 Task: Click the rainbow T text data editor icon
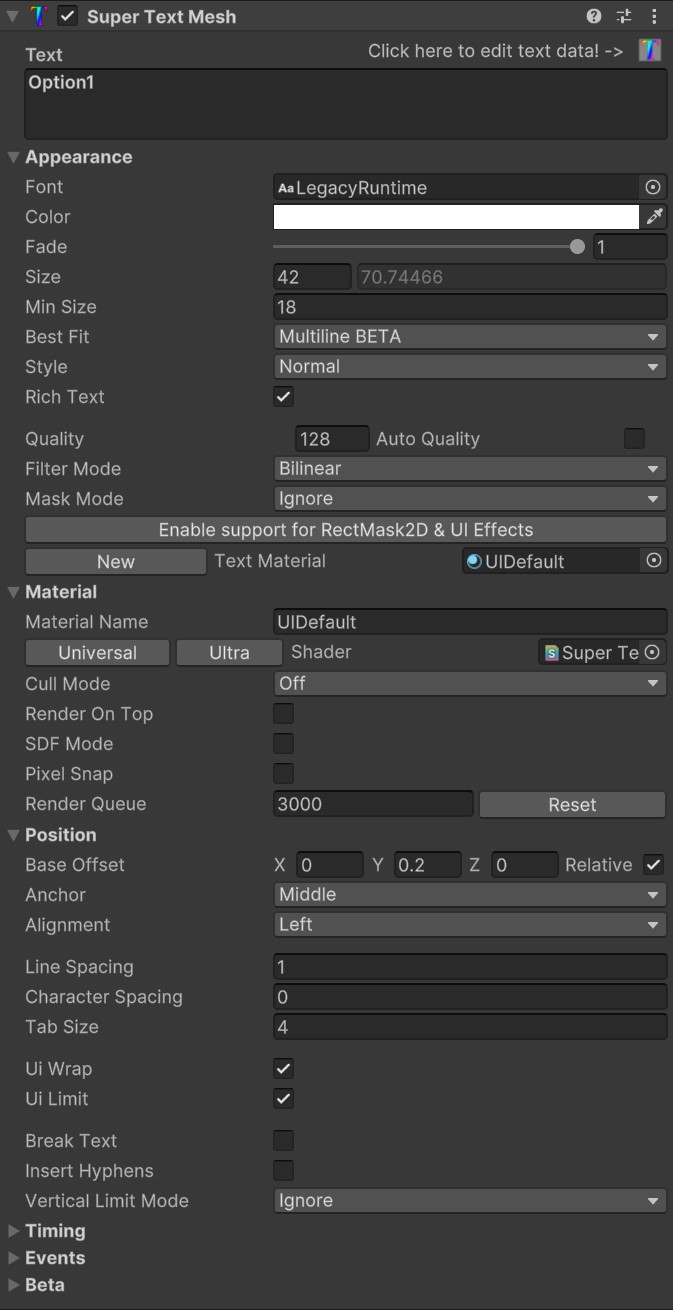tap(650, 50)
